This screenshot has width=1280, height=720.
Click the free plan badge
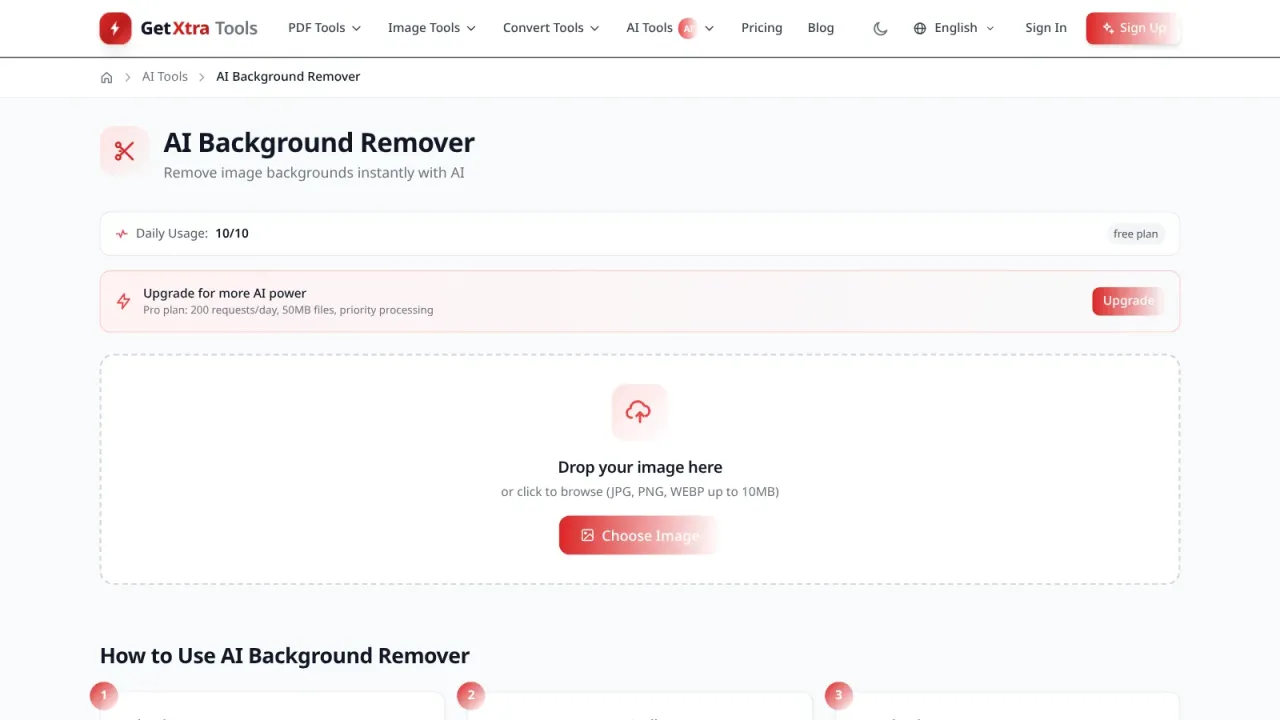pos(1136,234)
